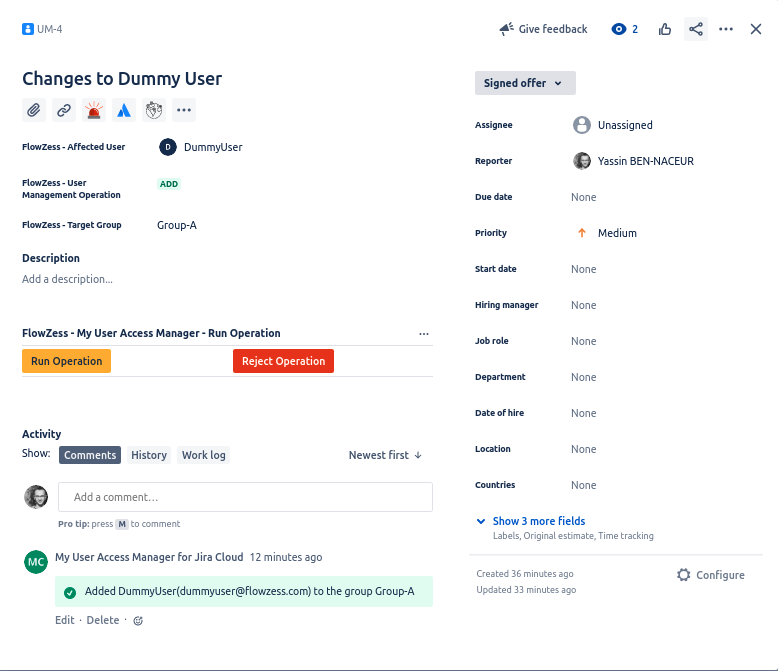Click the 12 minutes ago timestamp
Screen dimensions: 778x671
(286, 557)
